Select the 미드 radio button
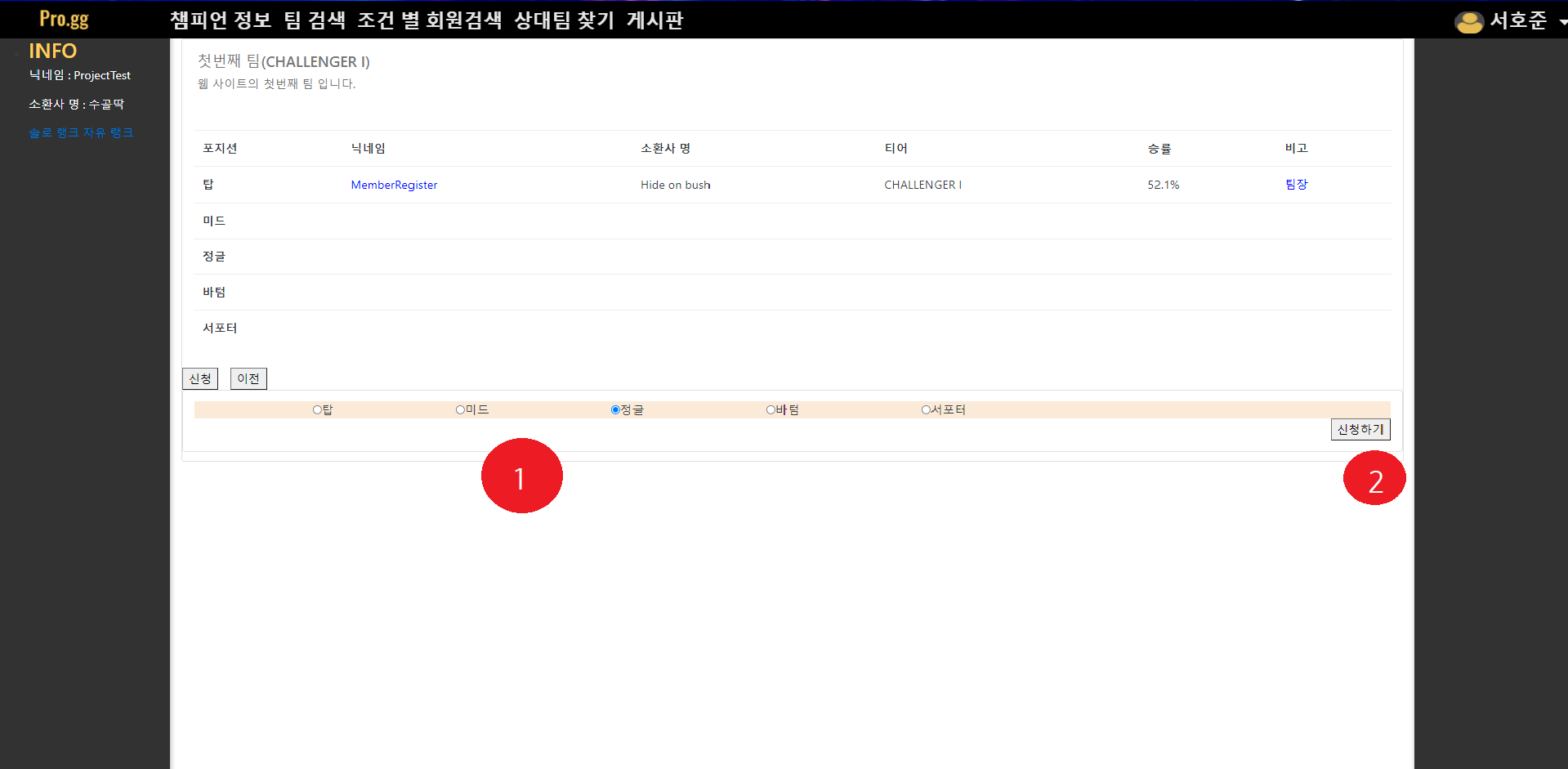The height and width of the screenshot is (769, 1568). coord(460,410)
